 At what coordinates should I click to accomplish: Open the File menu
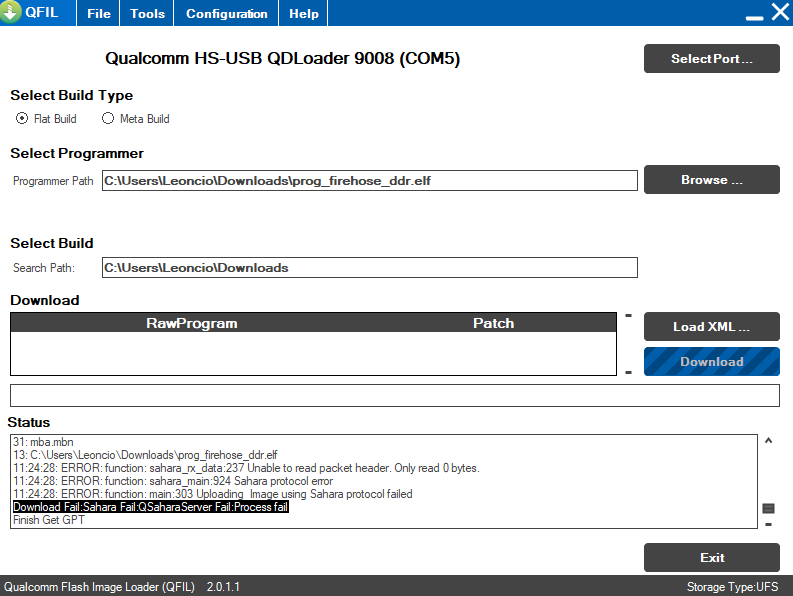click(x=99, y=13)
